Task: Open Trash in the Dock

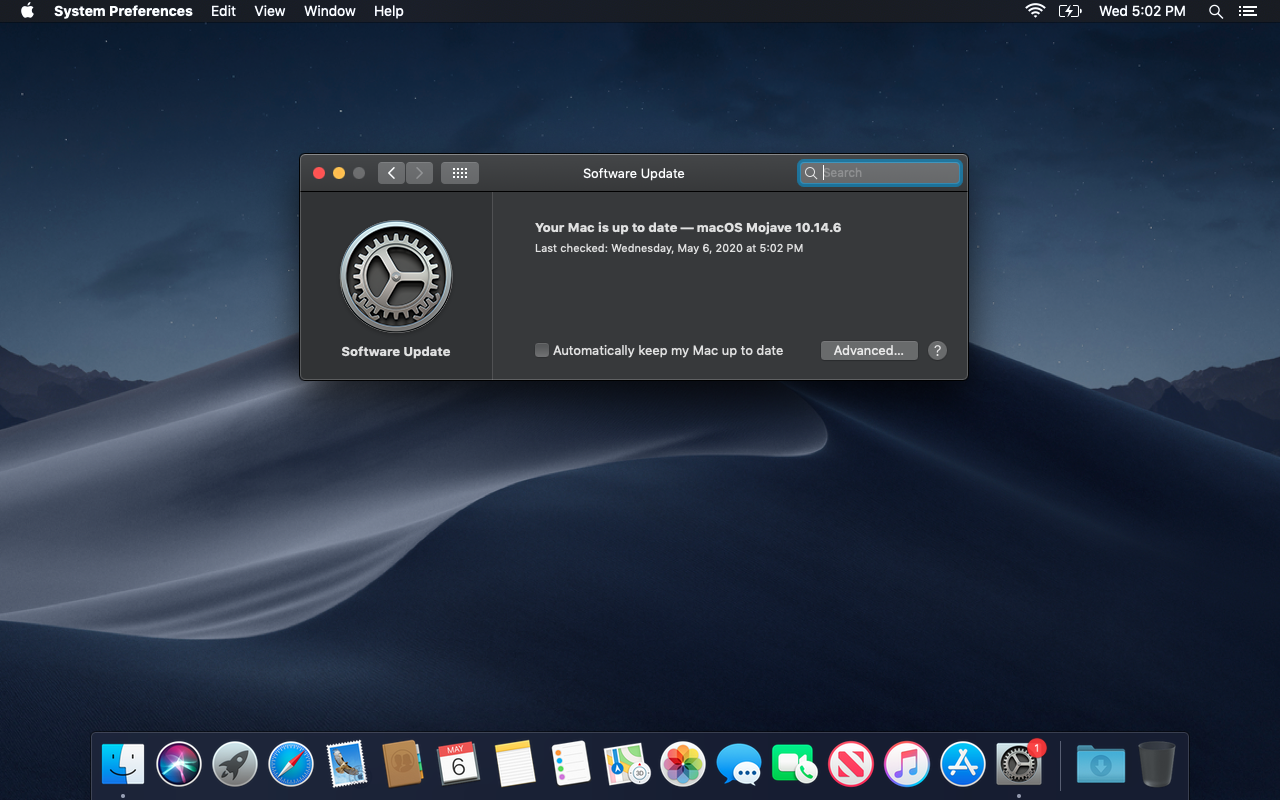Action: click(x=1157, y=765)
